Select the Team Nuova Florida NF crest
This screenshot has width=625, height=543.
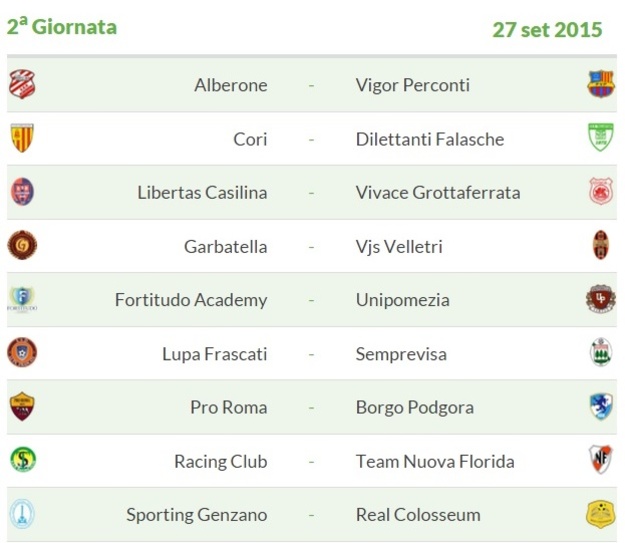coord(601,460)
